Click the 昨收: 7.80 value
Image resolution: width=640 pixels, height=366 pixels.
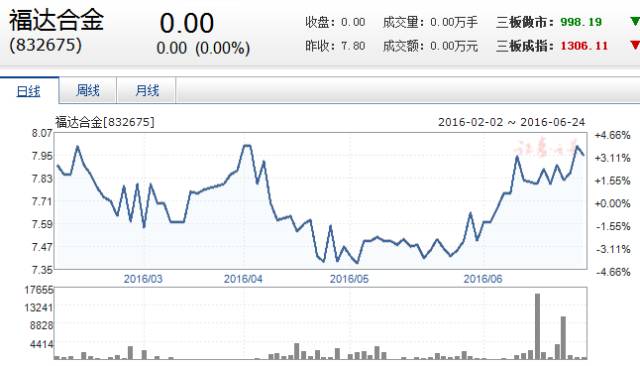[x=335, y=46]
